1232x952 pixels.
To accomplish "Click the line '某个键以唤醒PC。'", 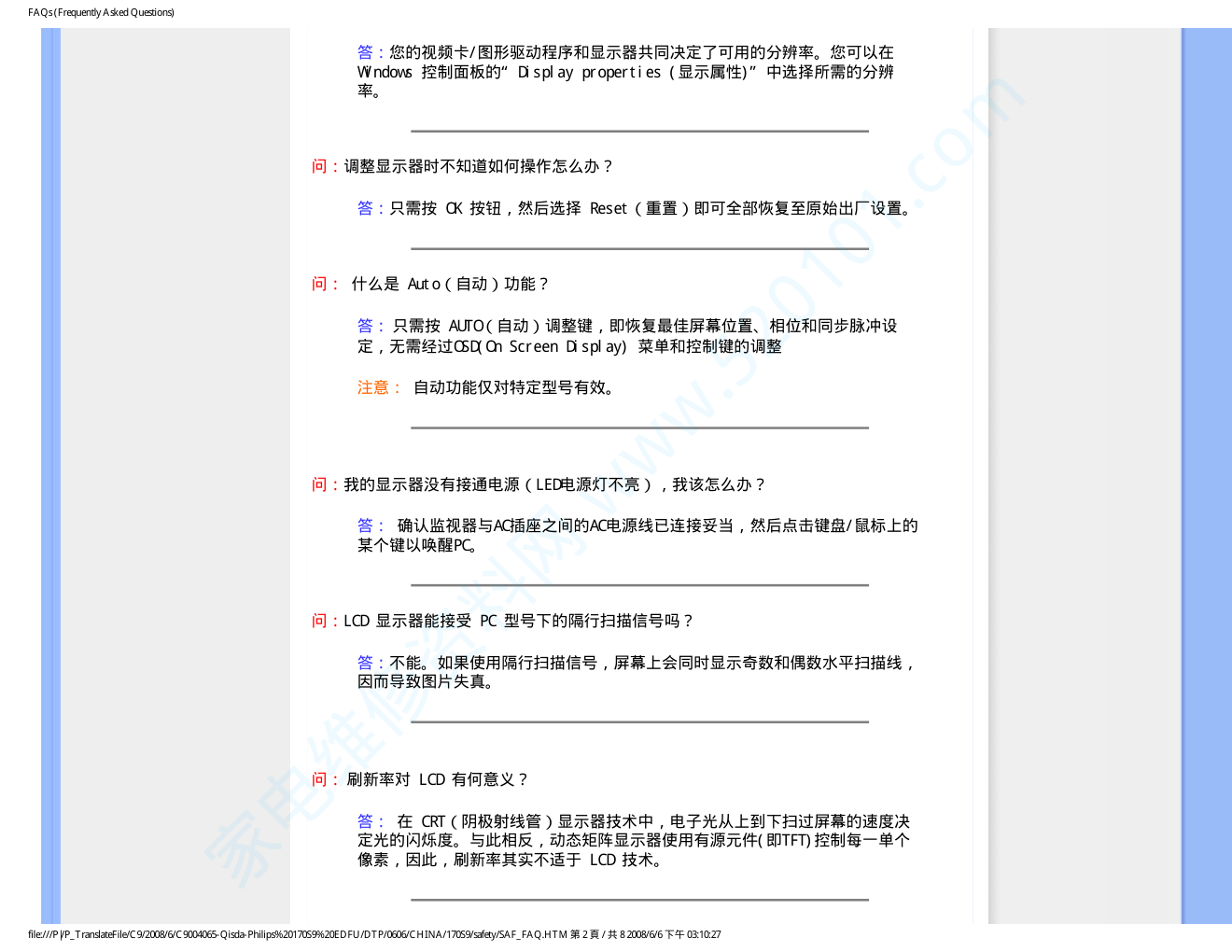I will pos(419,545).
